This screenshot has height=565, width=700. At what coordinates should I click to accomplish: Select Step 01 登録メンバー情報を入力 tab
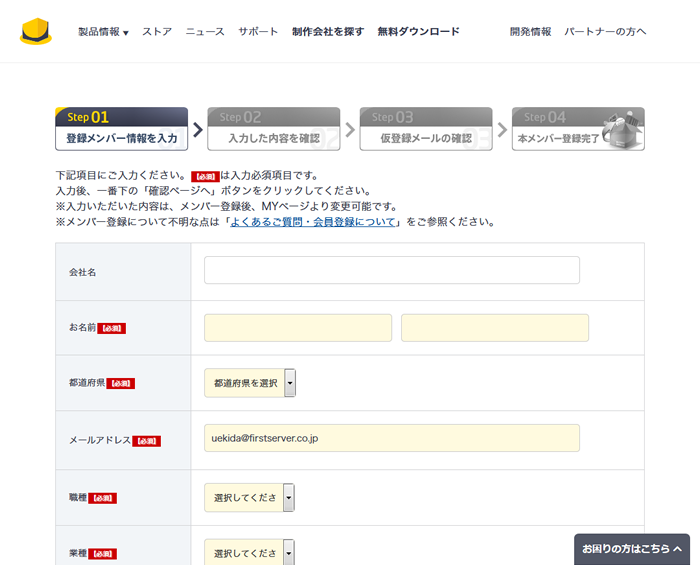pyautogui.click(x=121, y=129)
